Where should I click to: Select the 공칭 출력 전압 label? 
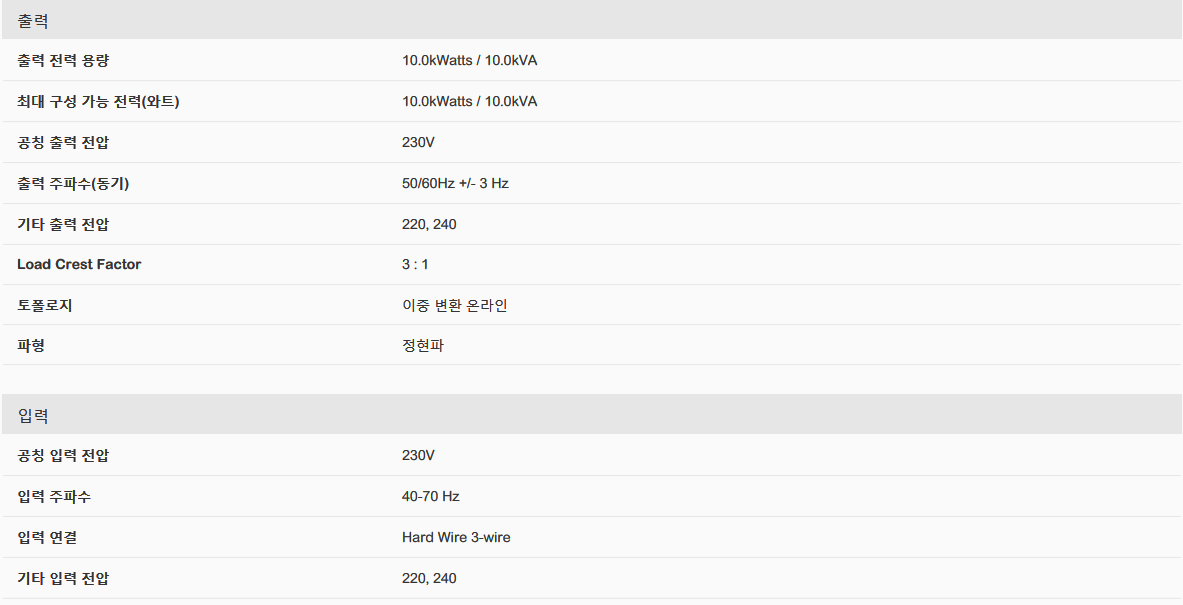[x=63, y=143]
